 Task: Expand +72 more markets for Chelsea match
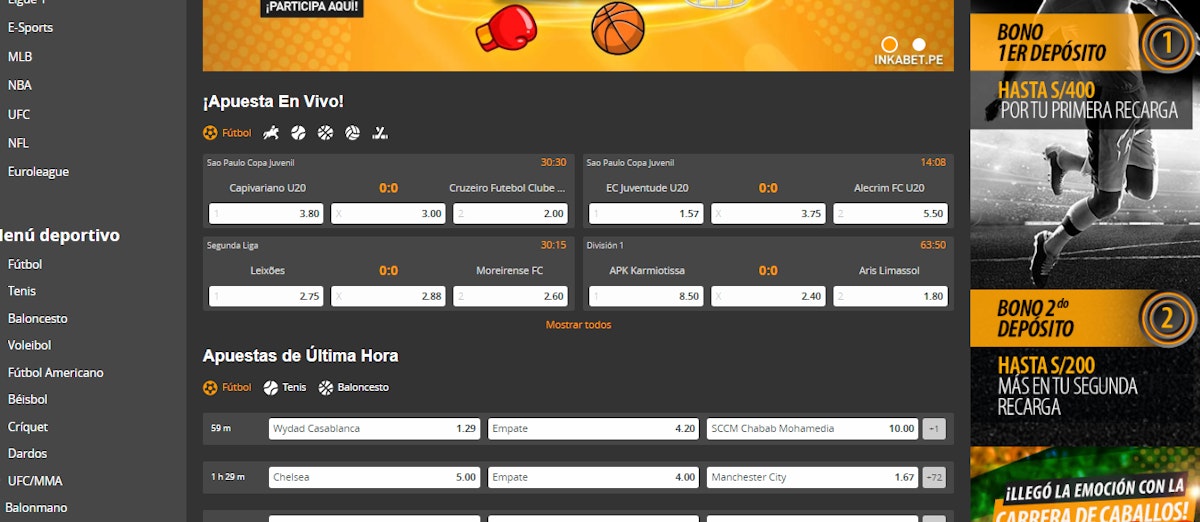[933, 478]
